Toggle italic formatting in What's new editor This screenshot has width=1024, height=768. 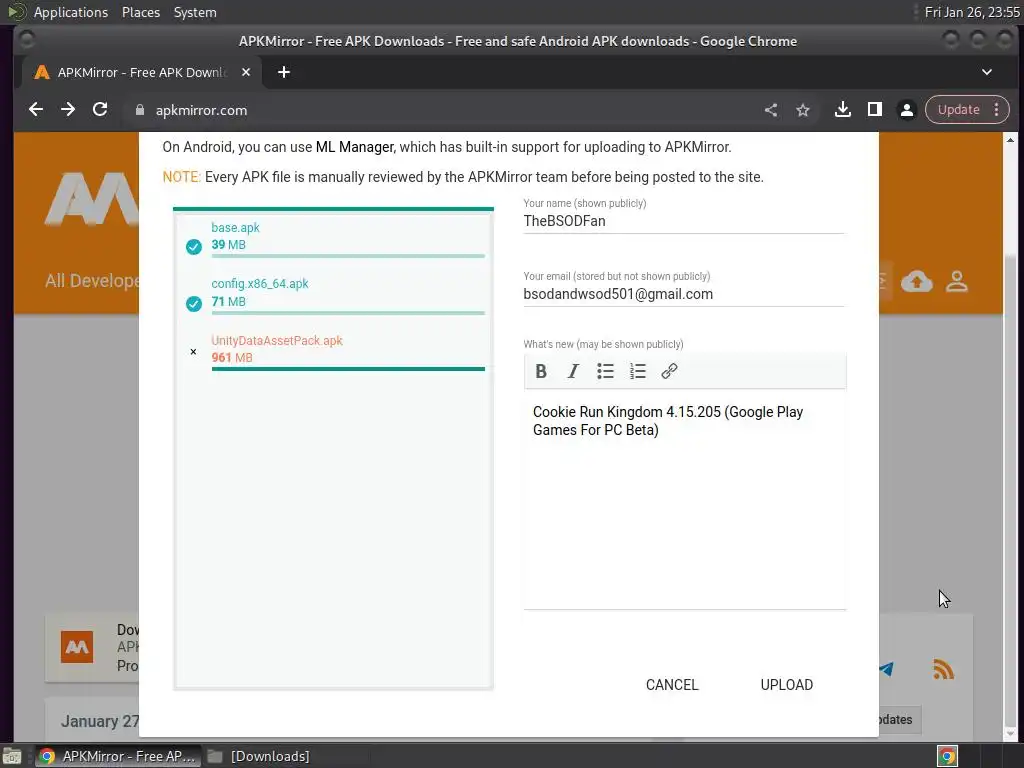(573, 372)
